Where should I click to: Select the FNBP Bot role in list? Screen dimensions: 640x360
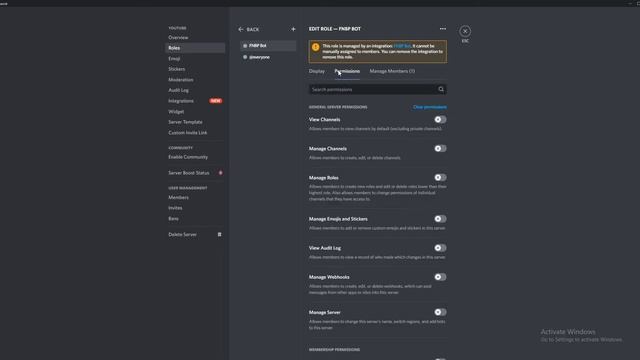tap(268, 46)
